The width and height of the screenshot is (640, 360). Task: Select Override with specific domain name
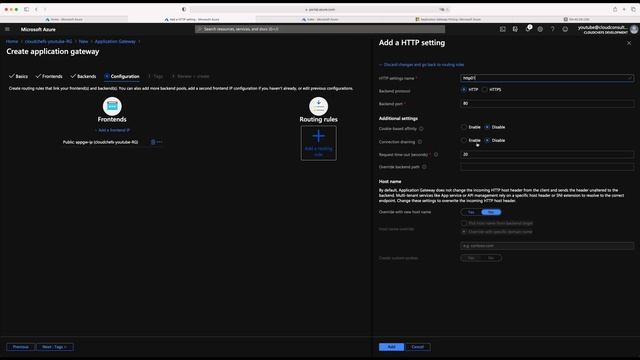464,232
